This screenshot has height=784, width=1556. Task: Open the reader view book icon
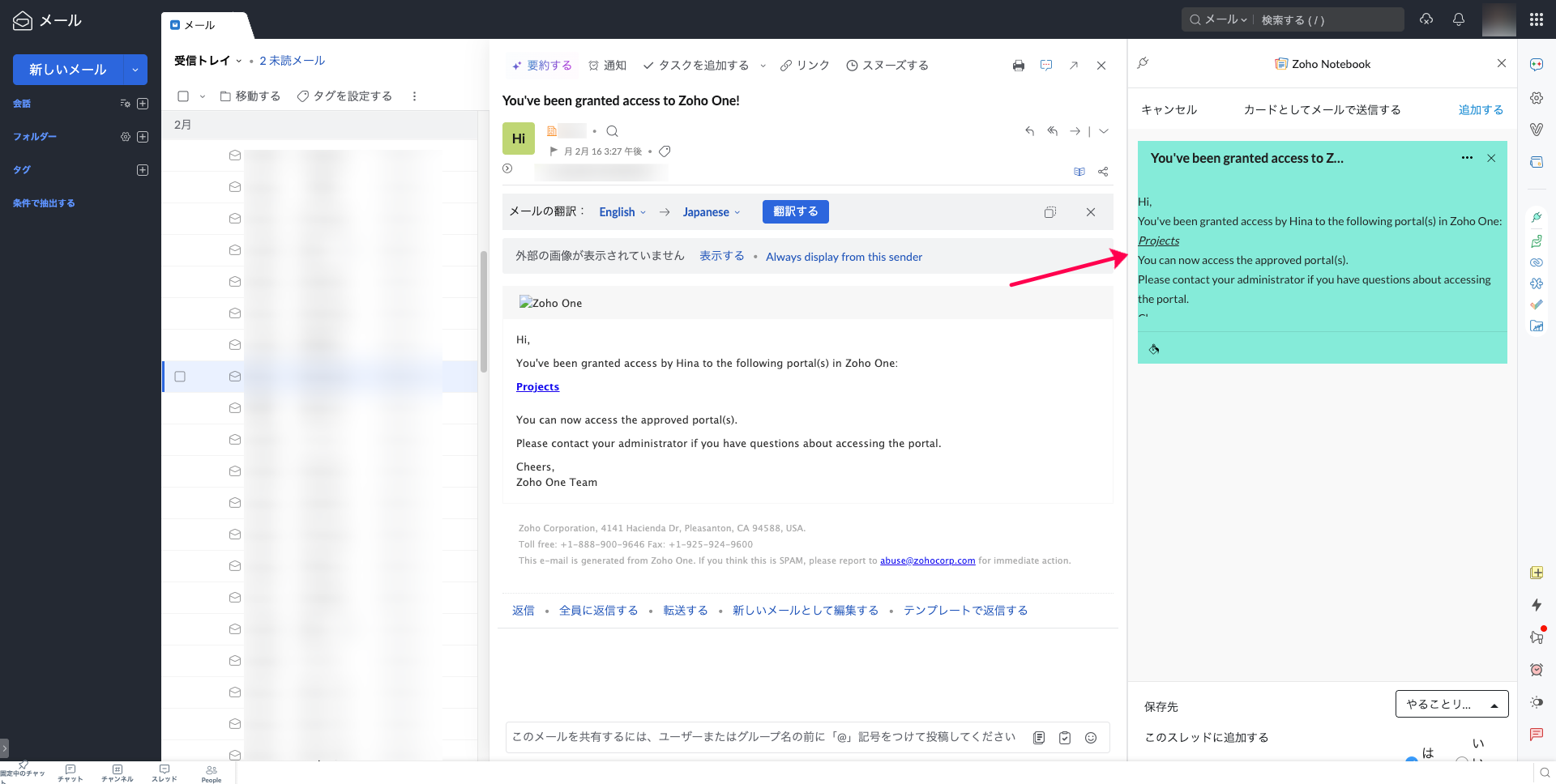tap(1079, 172)
